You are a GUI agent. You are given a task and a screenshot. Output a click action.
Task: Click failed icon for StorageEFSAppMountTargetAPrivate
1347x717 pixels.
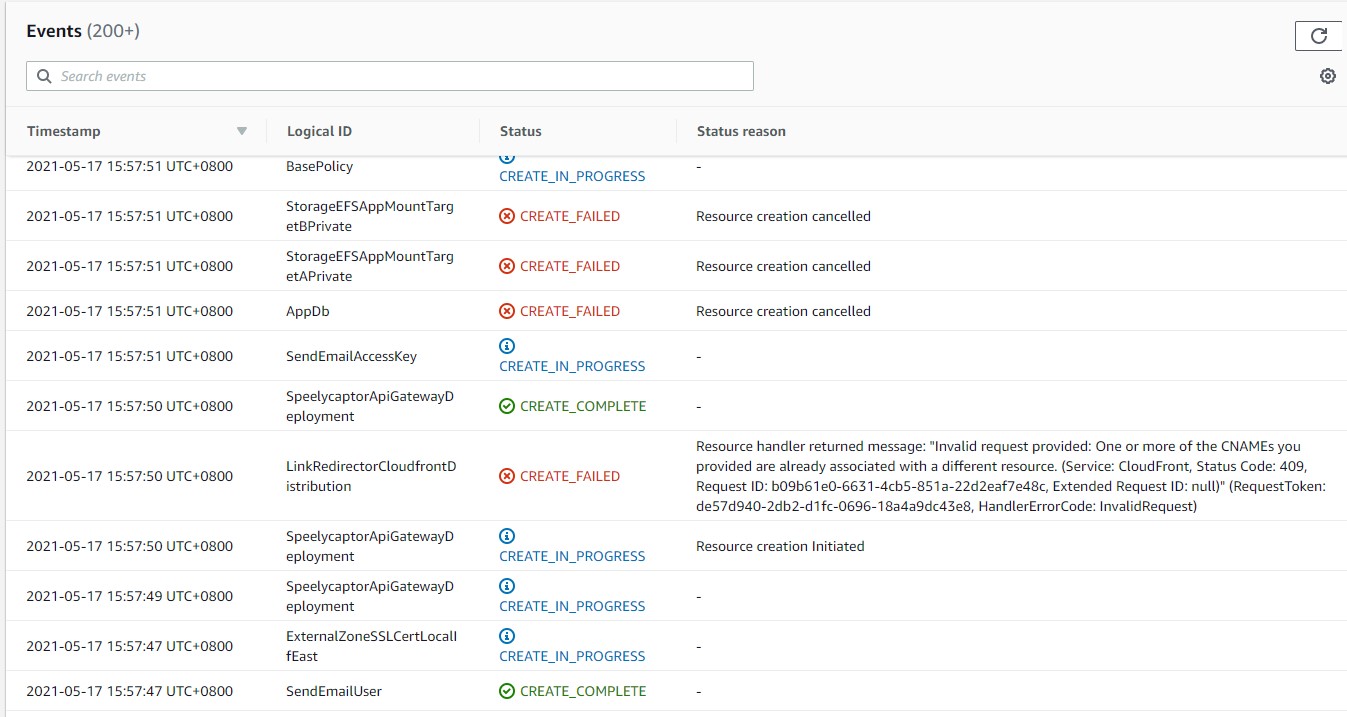507,266
